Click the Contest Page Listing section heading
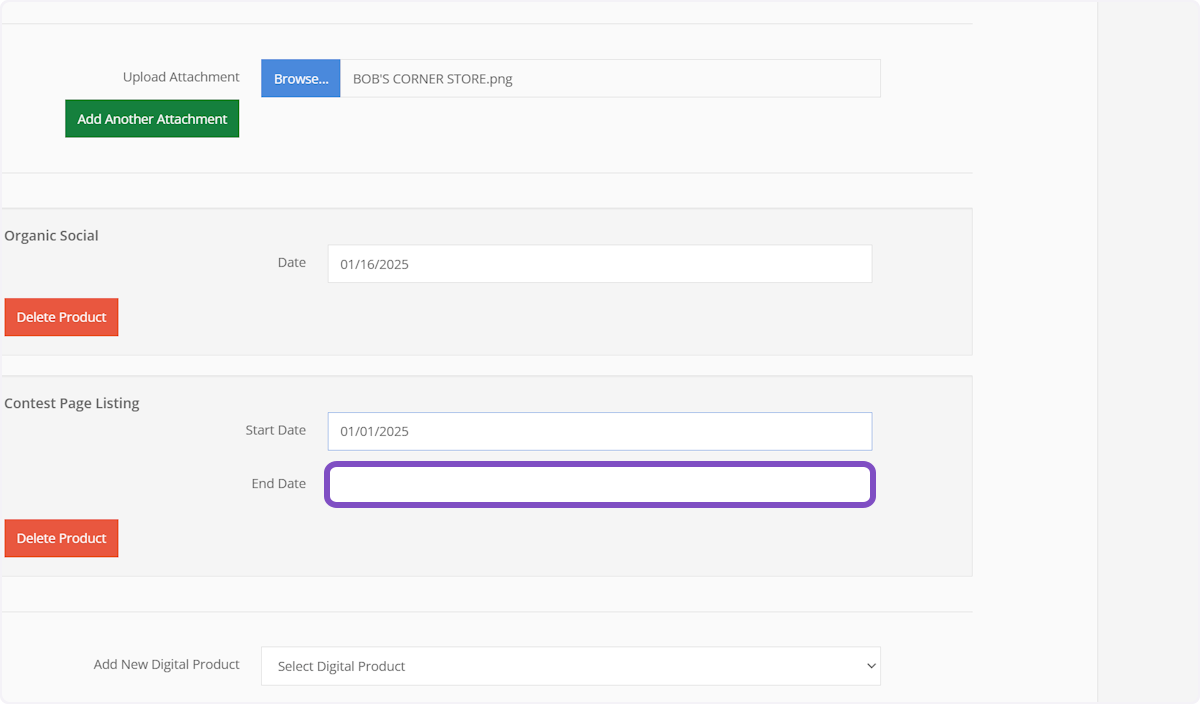The width and height of the screenshot is (1200, 704). tap(72, 404)
